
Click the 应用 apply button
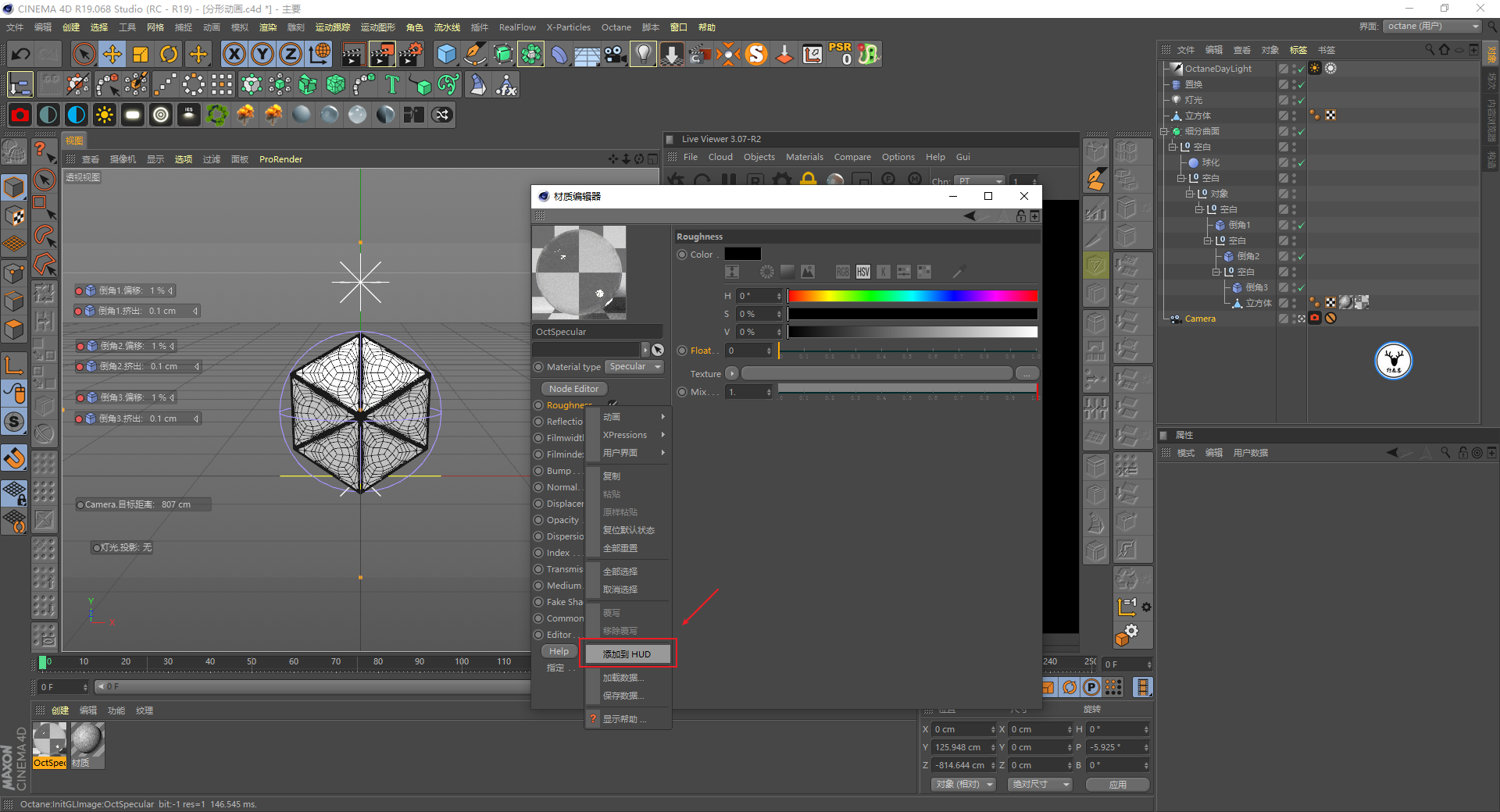[x=1118, y=784]
